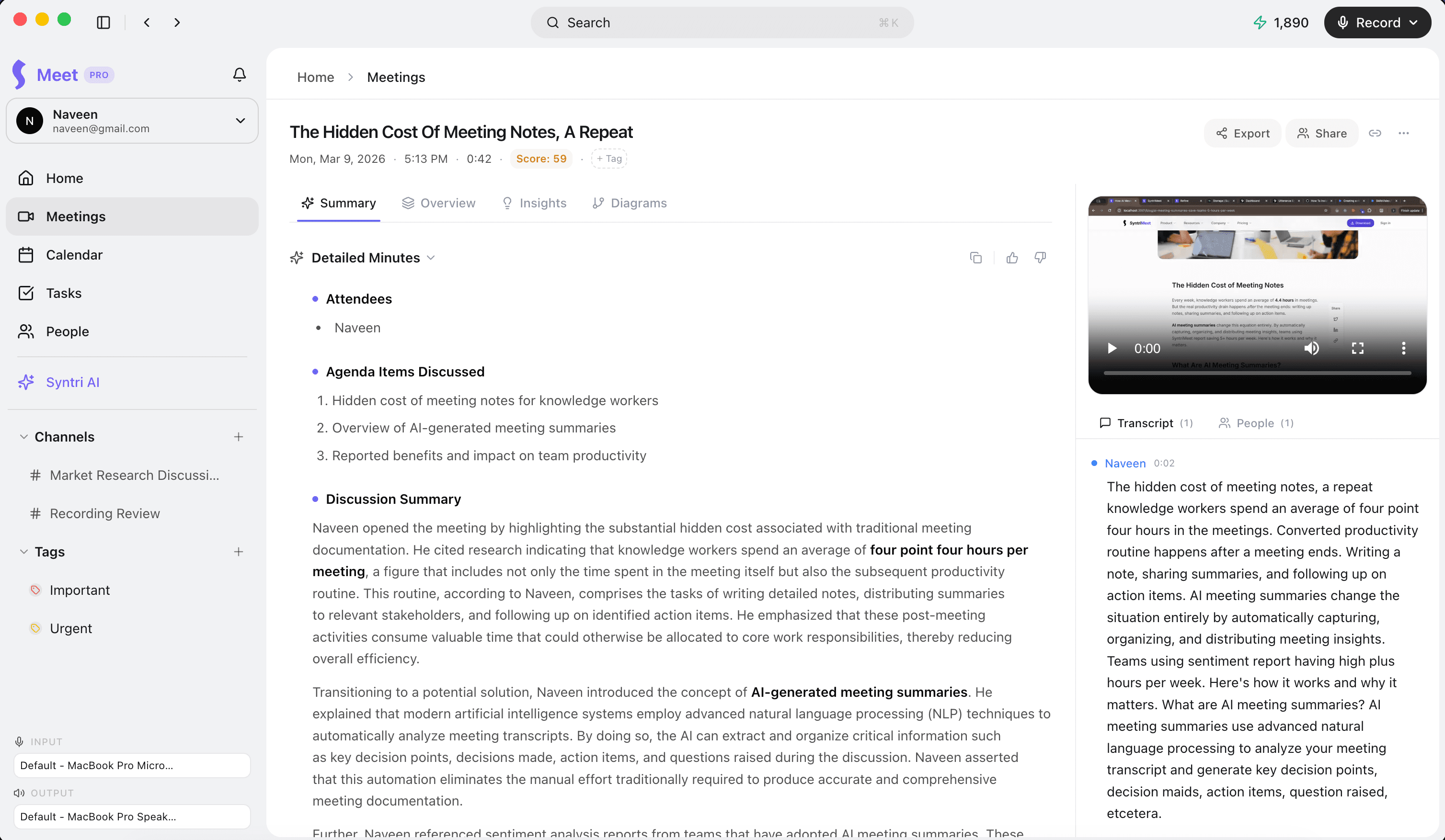
Task: Select the Urgent tag
Action: point(70,629)
